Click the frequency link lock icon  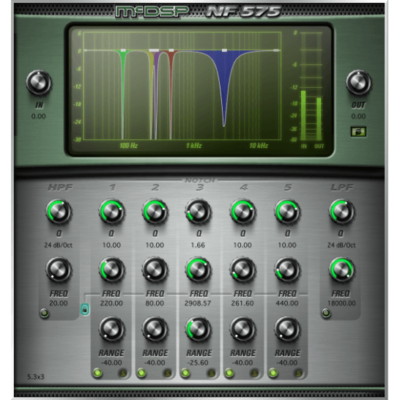point(85,309)
